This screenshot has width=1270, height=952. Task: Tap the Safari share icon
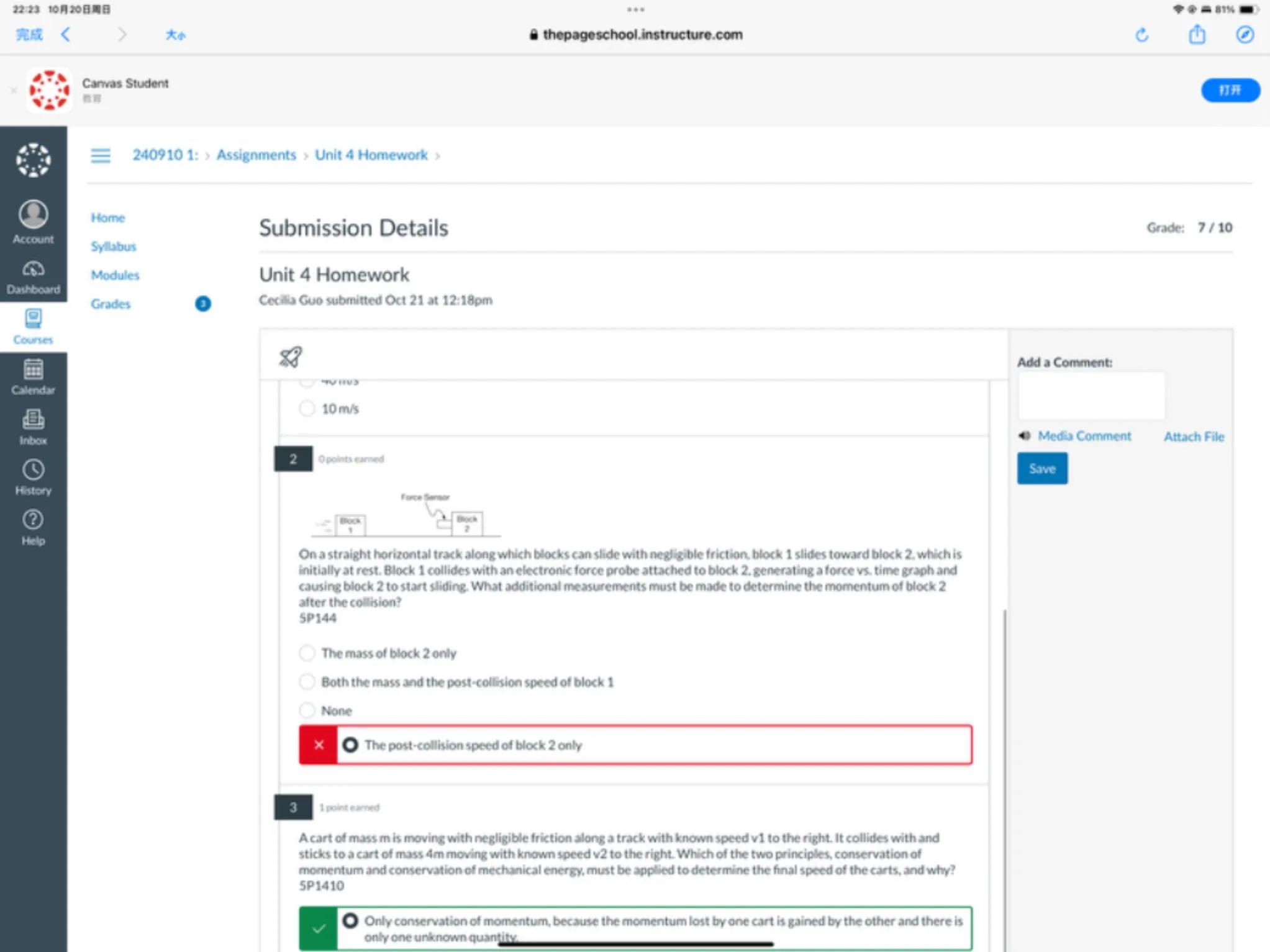pyautogui.click(x=1197, y=35)
